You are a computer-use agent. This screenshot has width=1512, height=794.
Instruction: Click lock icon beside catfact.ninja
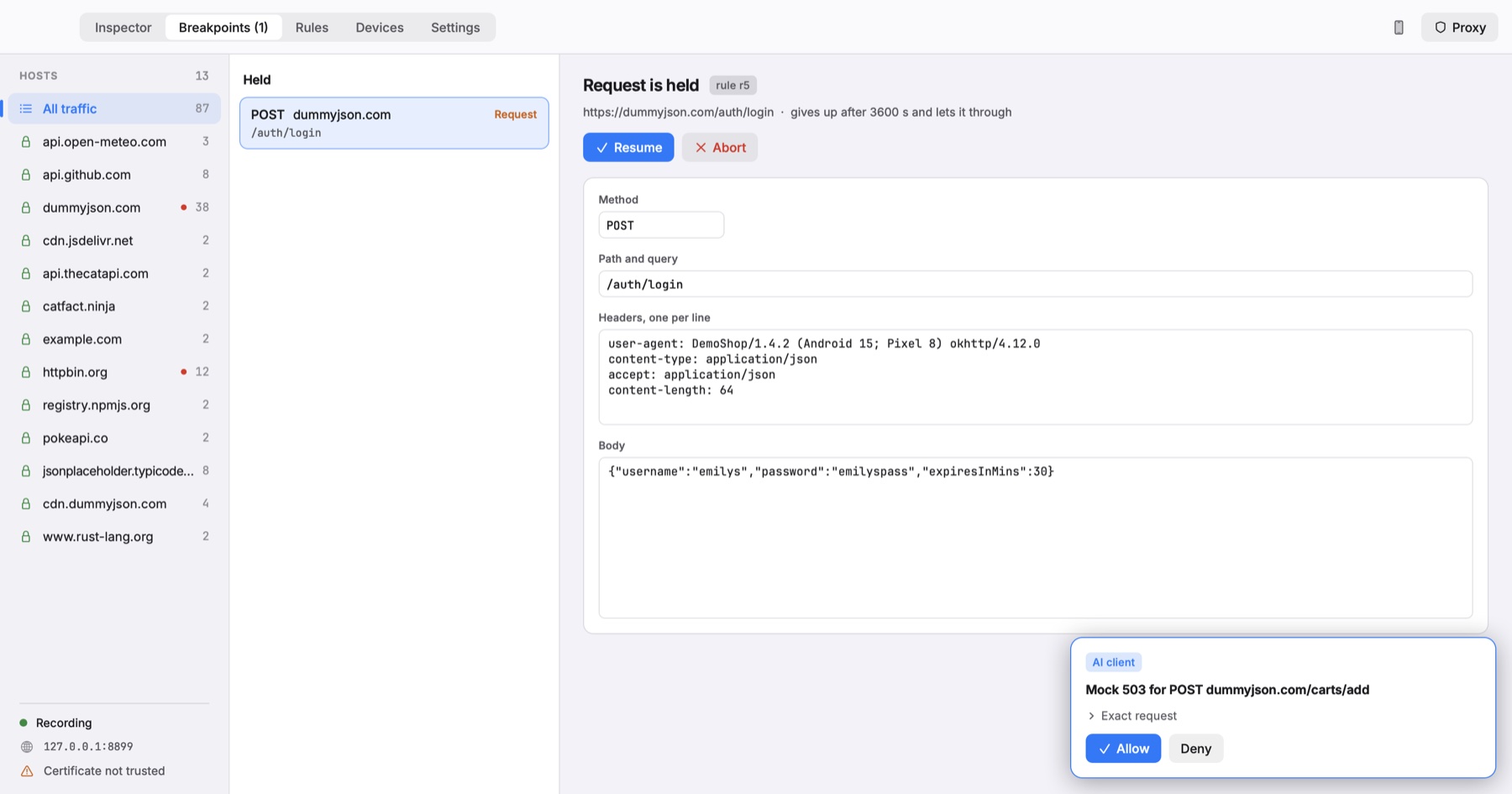[26, 306]
